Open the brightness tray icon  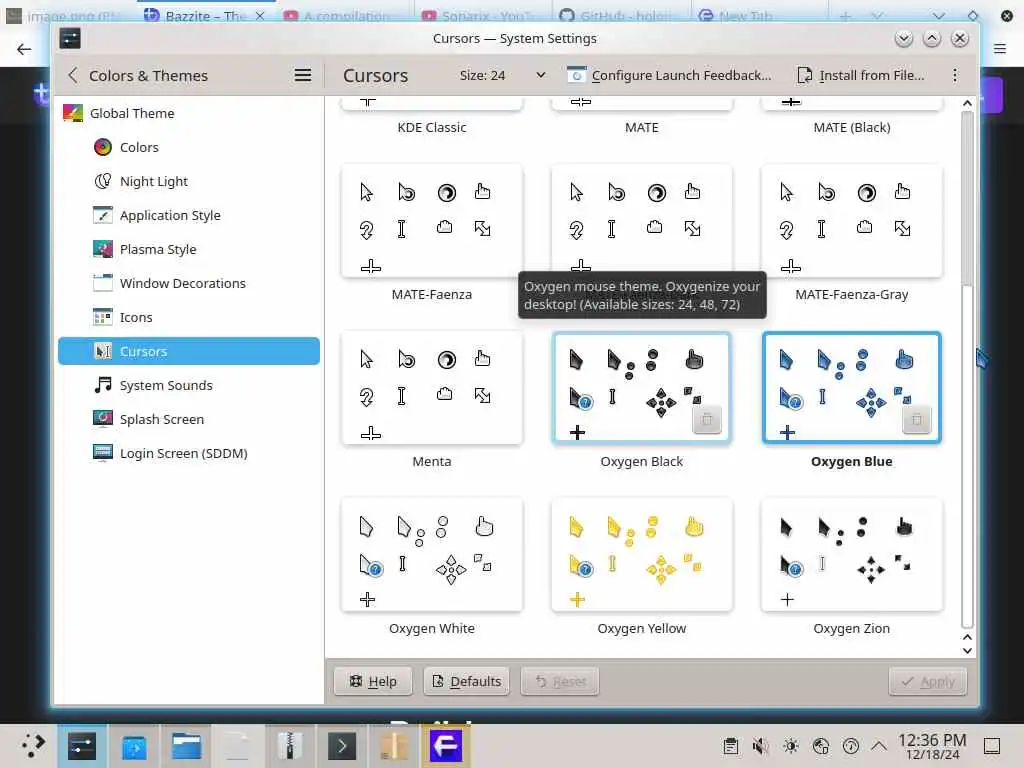[x=790, y=745]
